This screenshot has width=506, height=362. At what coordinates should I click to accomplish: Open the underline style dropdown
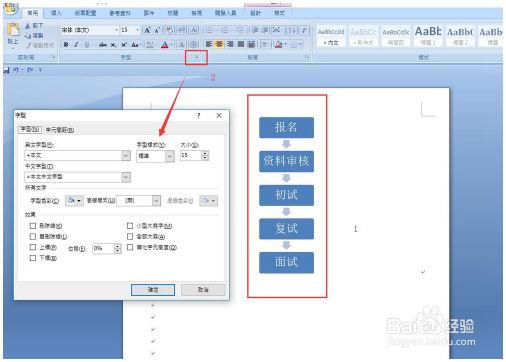(156, 201)
